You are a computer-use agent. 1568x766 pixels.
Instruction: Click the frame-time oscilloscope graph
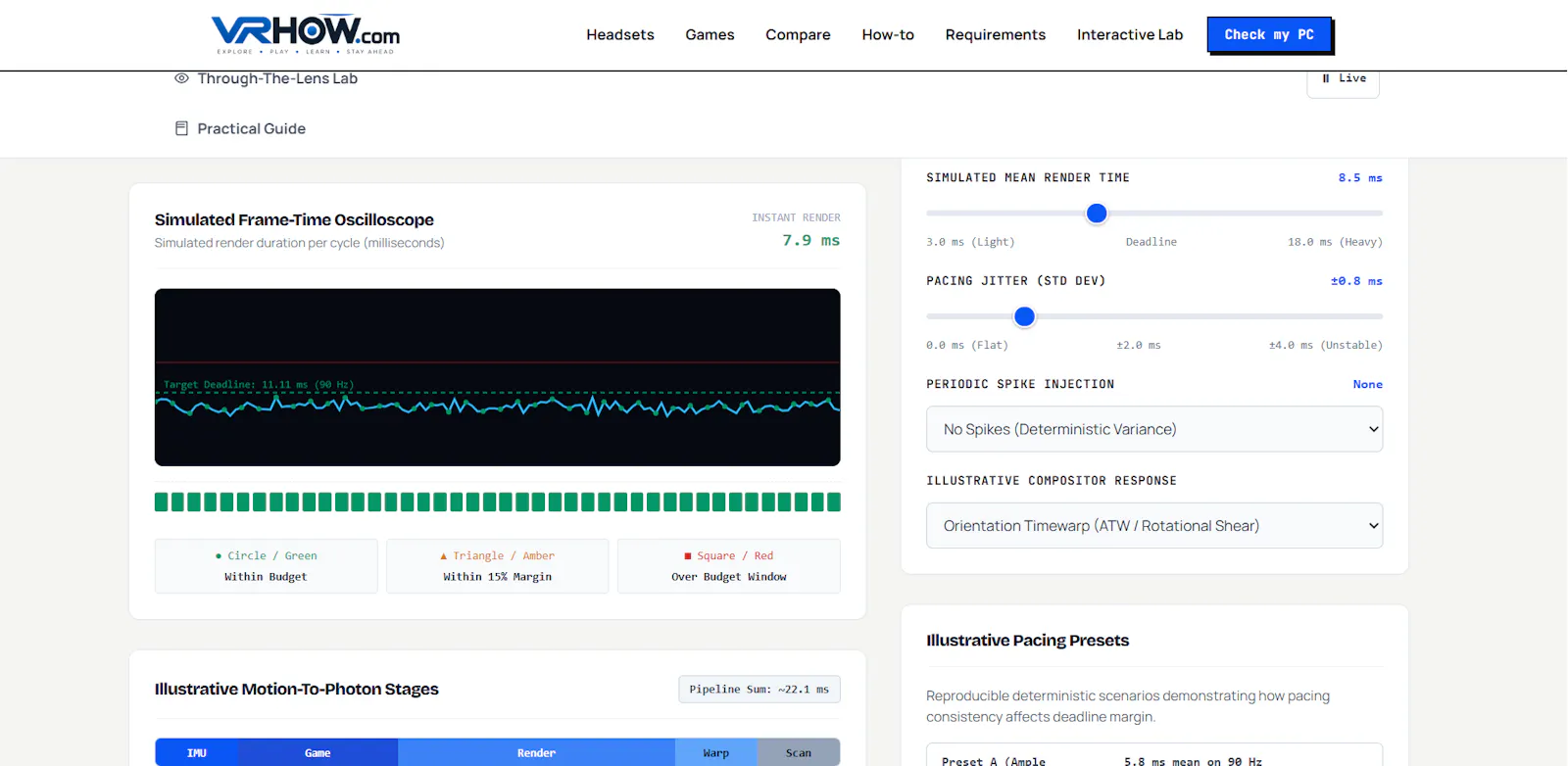point(497,377)
